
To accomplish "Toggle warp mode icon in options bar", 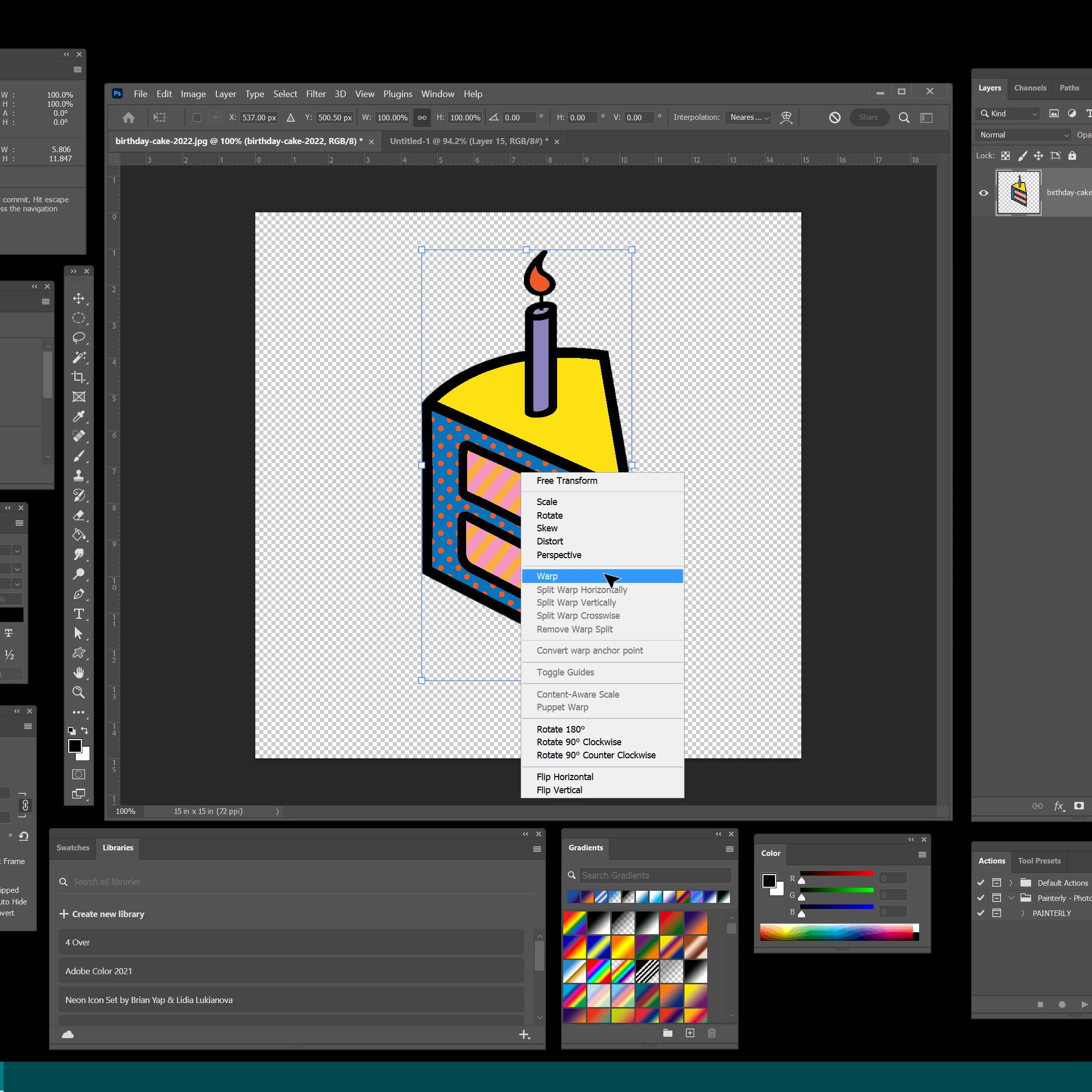I will pos(786,118).
